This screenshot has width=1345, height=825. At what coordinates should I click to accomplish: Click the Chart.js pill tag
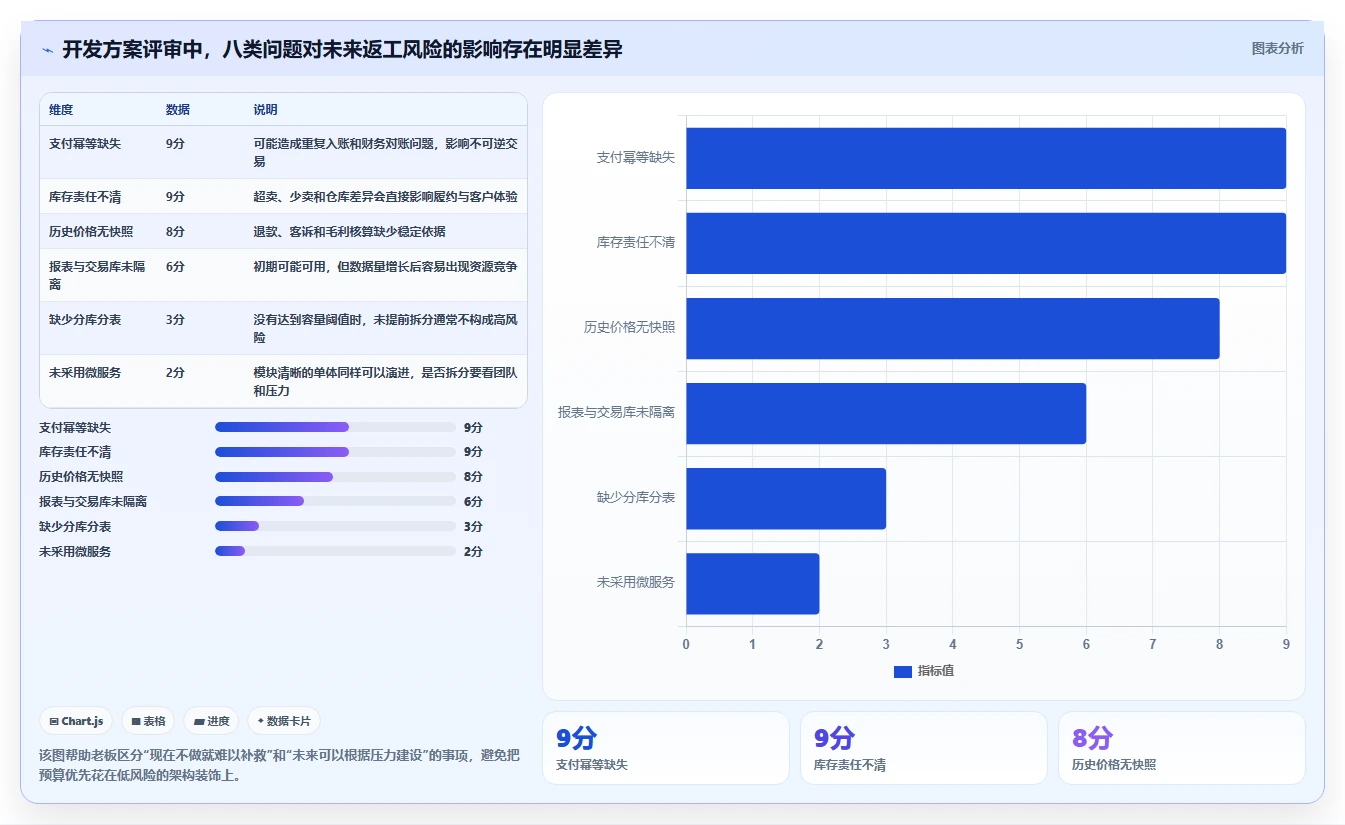[x=76, y=721]
